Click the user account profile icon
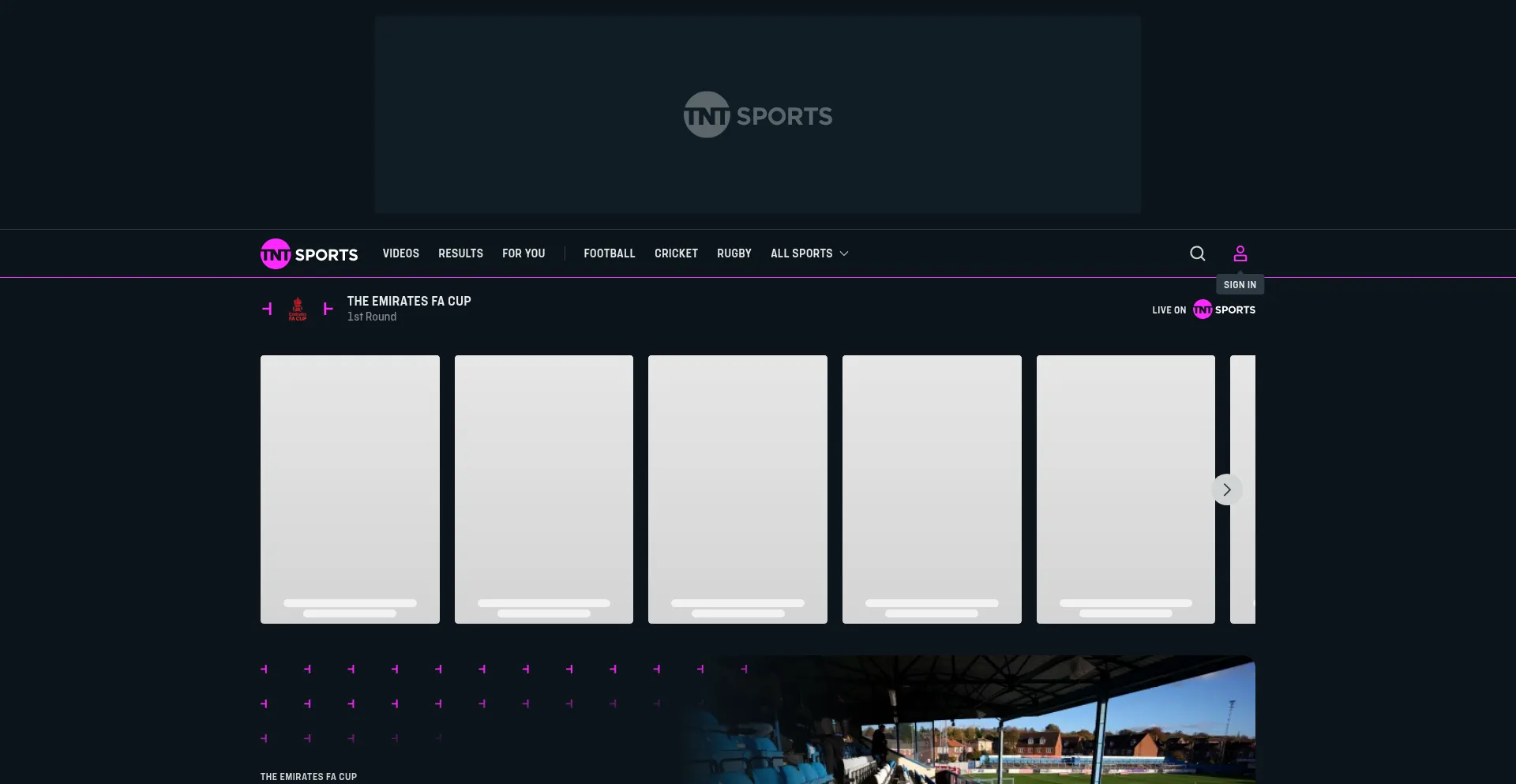The image size is (1516, 784). click(x=1240, y=253)
